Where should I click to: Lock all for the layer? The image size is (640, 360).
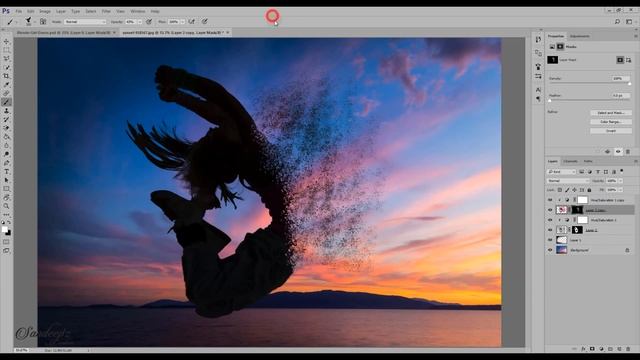click(x=589, y=190)
